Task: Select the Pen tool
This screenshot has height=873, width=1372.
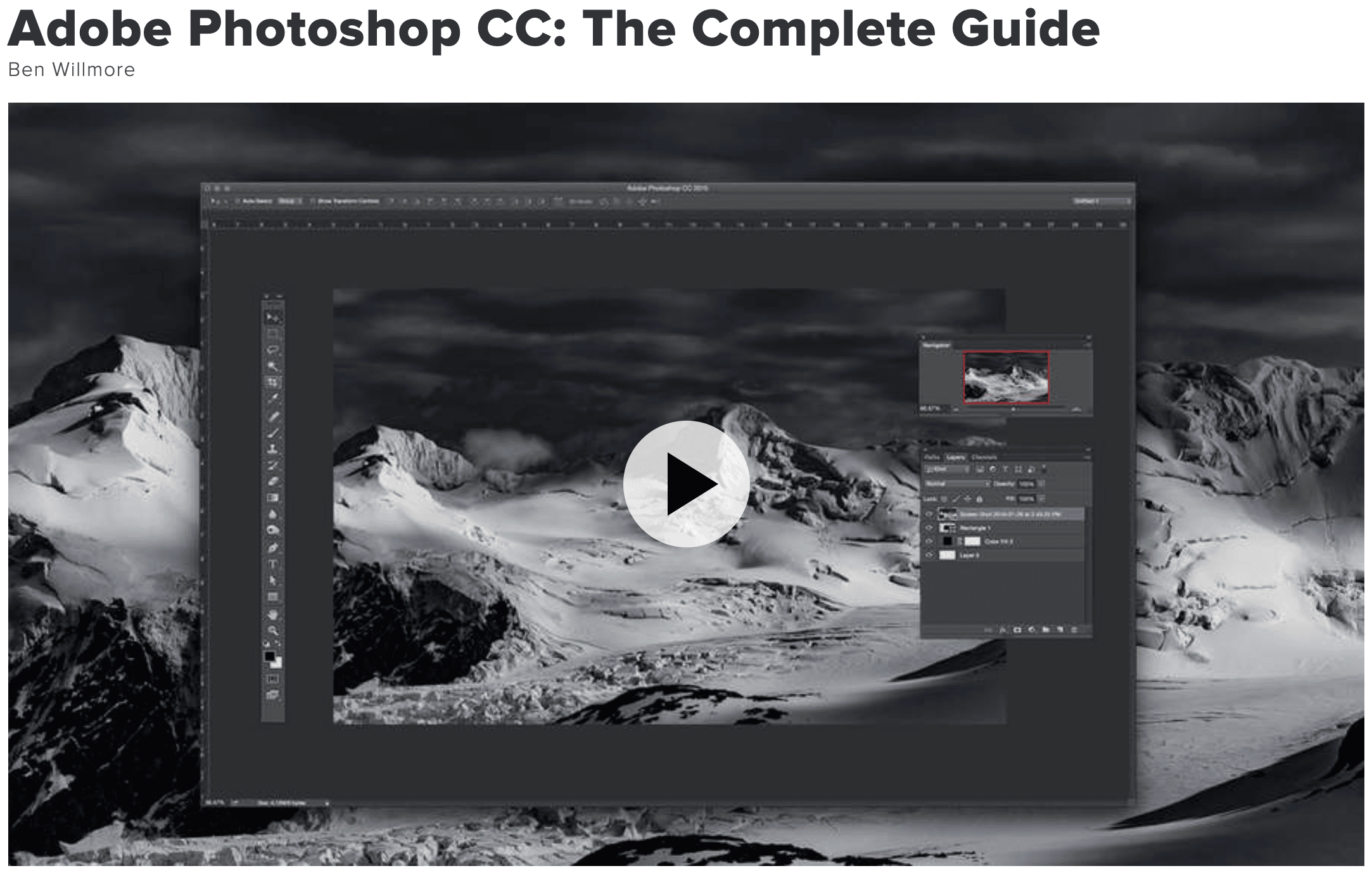Action: (x=273, y=547)
